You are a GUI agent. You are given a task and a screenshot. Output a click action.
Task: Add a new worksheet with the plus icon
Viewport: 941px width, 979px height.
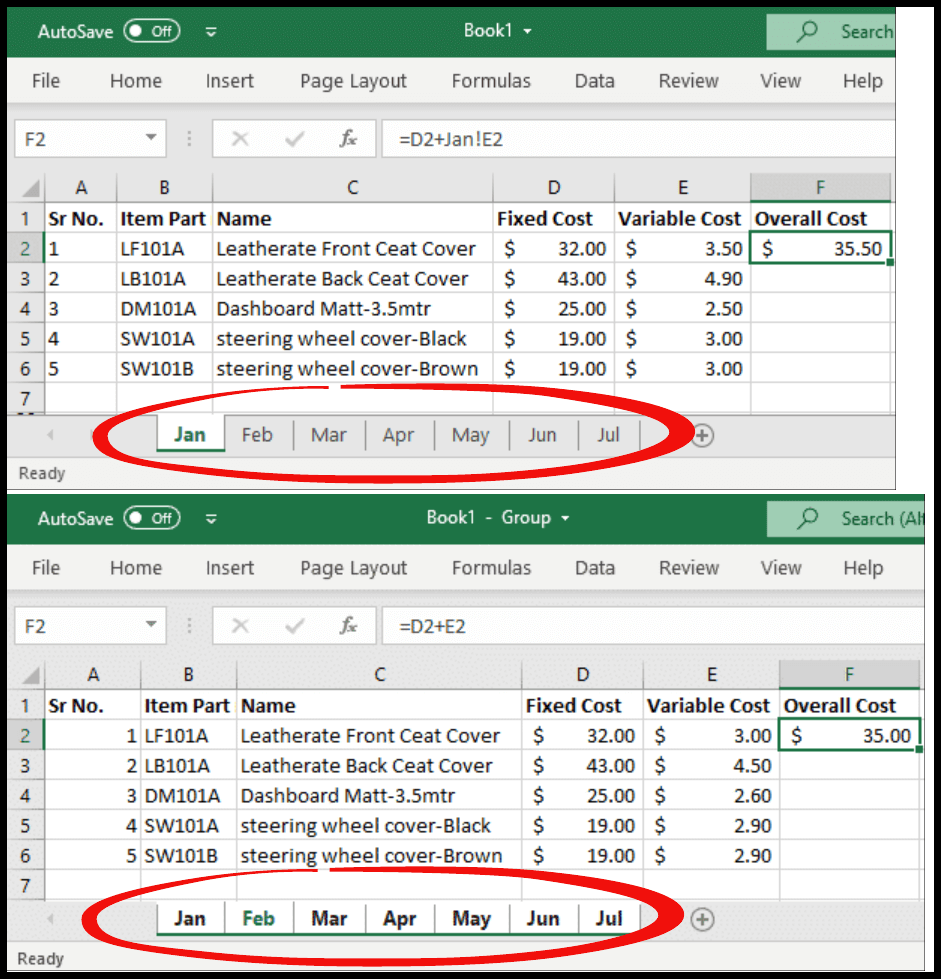[703, 435]
